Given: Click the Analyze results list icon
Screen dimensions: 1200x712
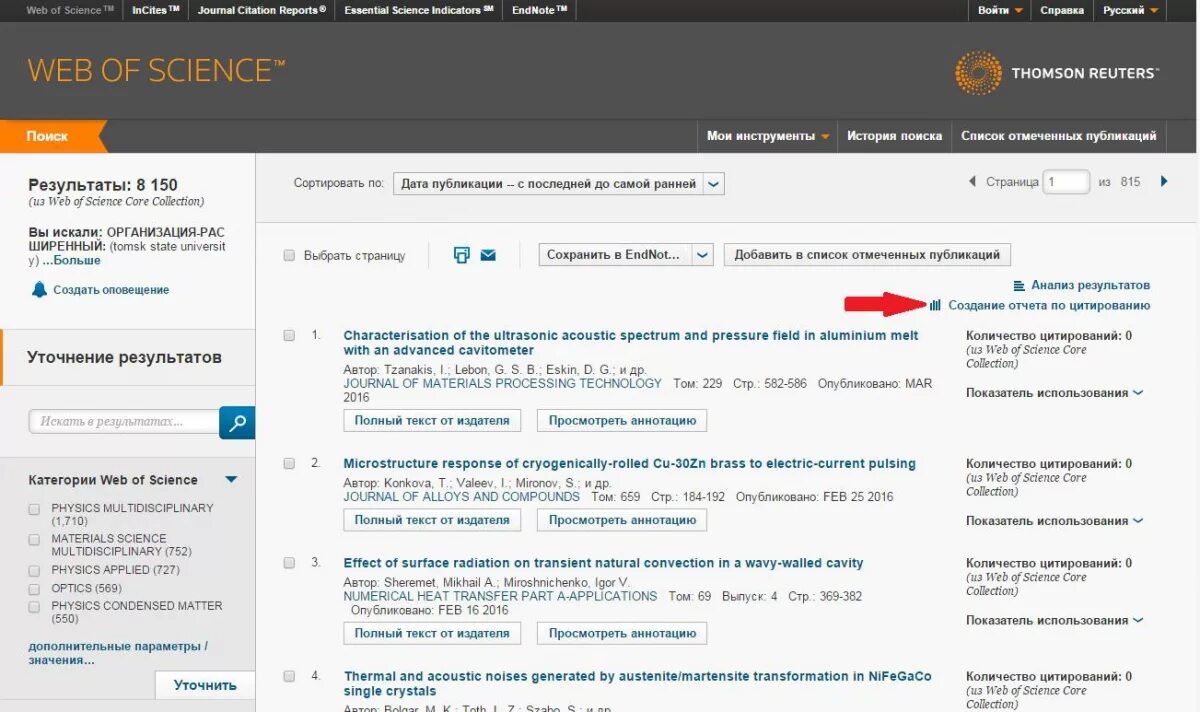Looking at the screenshot, I should coord(1020,286).
